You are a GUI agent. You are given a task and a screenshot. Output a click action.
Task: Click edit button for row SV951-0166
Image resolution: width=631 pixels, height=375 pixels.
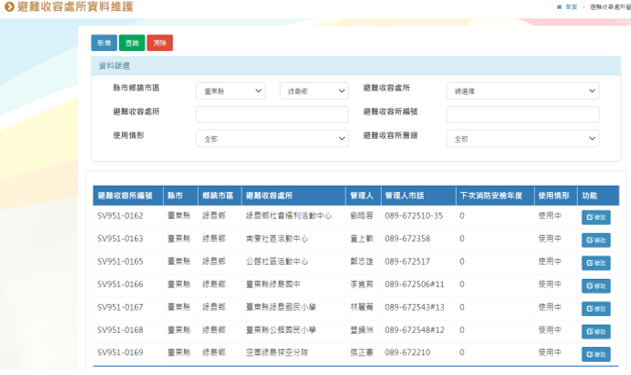pyautogui.click(x=596, y=286)
